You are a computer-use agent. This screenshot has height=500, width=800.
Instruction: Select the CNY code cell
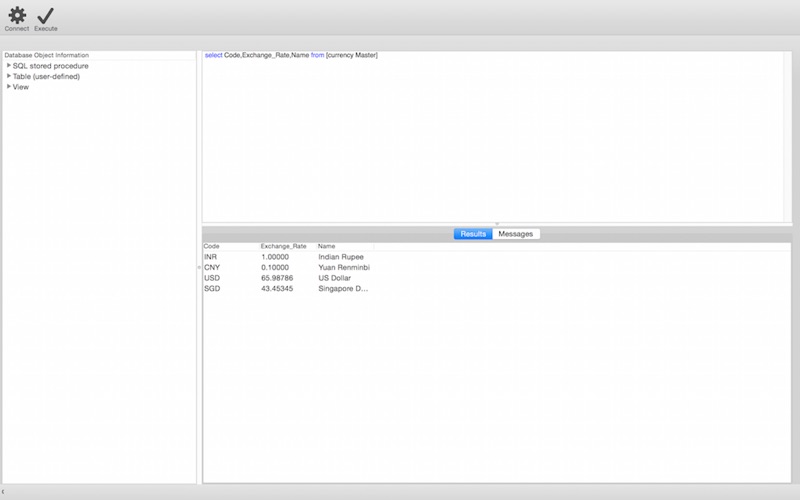212,267
